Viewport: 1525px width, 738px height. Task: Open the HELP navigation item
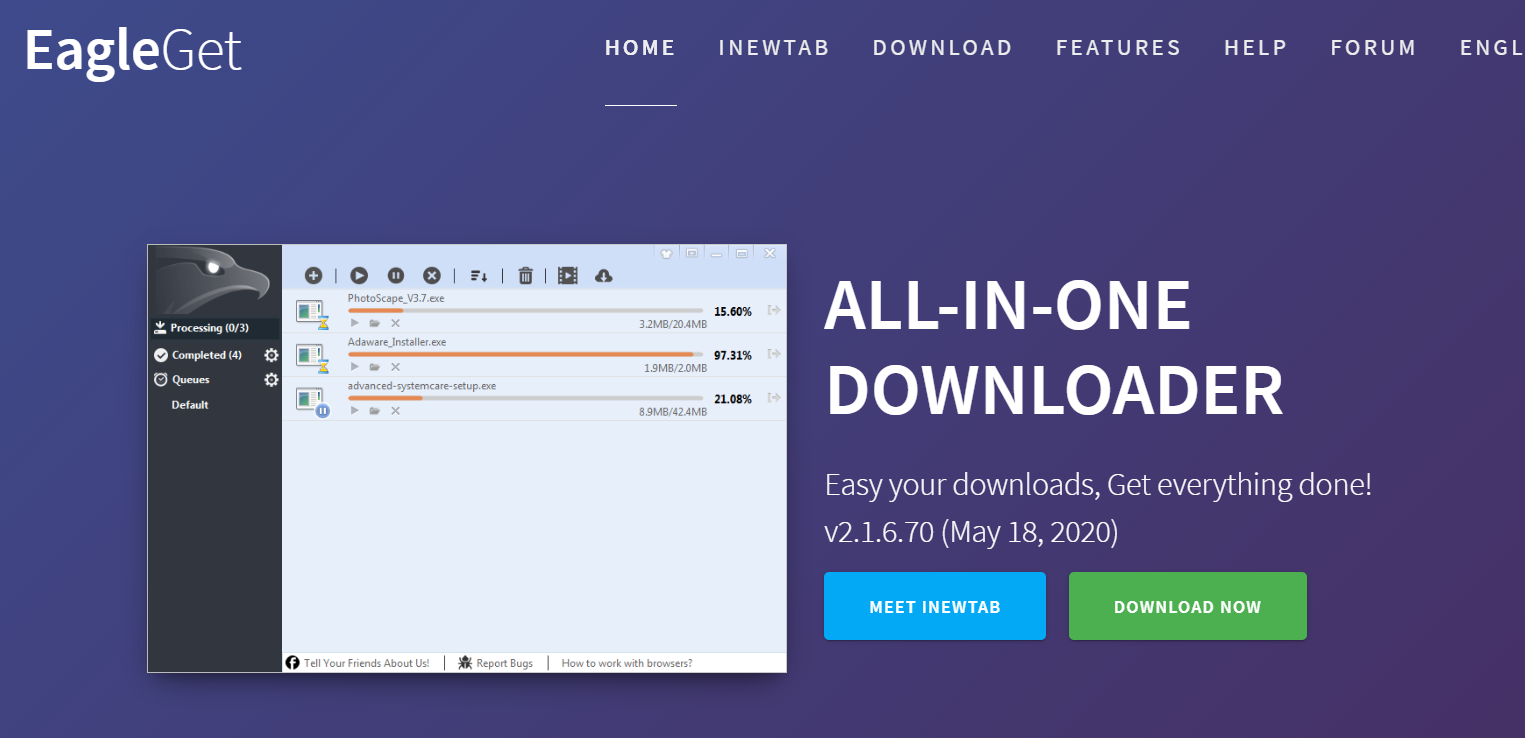(1256, 48)
